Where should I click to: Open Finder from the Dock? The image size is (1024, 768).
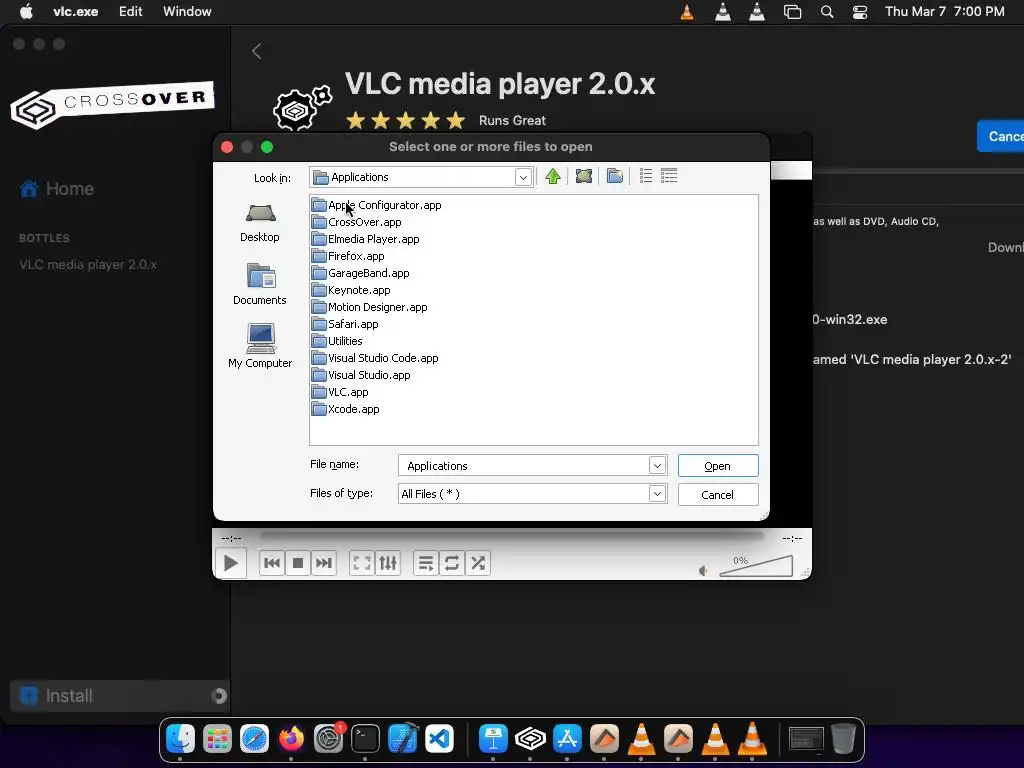(180, 739)
